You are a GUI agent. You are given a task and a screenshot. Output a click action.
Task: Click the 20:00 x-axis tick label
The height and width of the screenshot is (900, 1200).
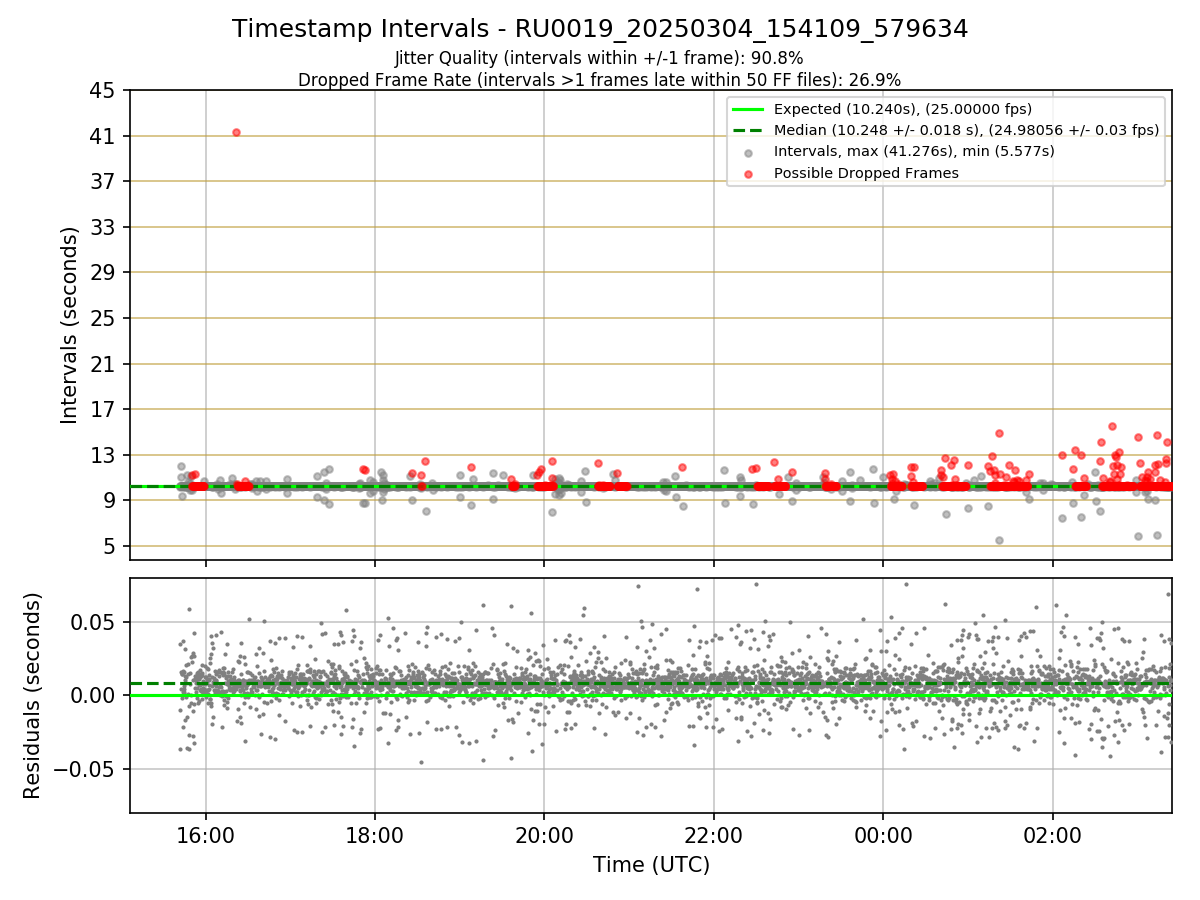(544, 834)
